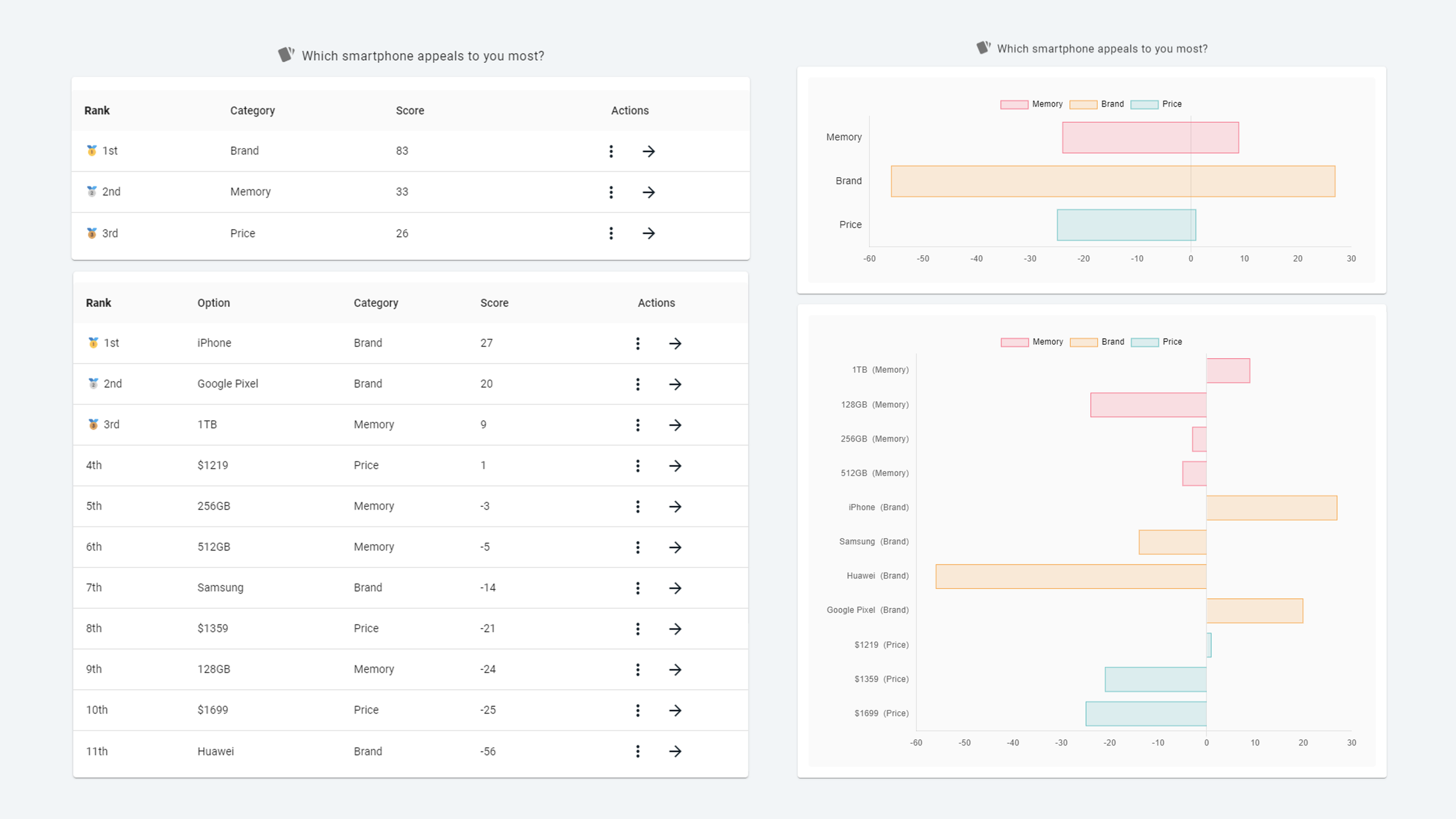The image size is (1456, 819).
Task: Toggle Brand legend swatch in the category chart
Action: (x=1083, y=104)
